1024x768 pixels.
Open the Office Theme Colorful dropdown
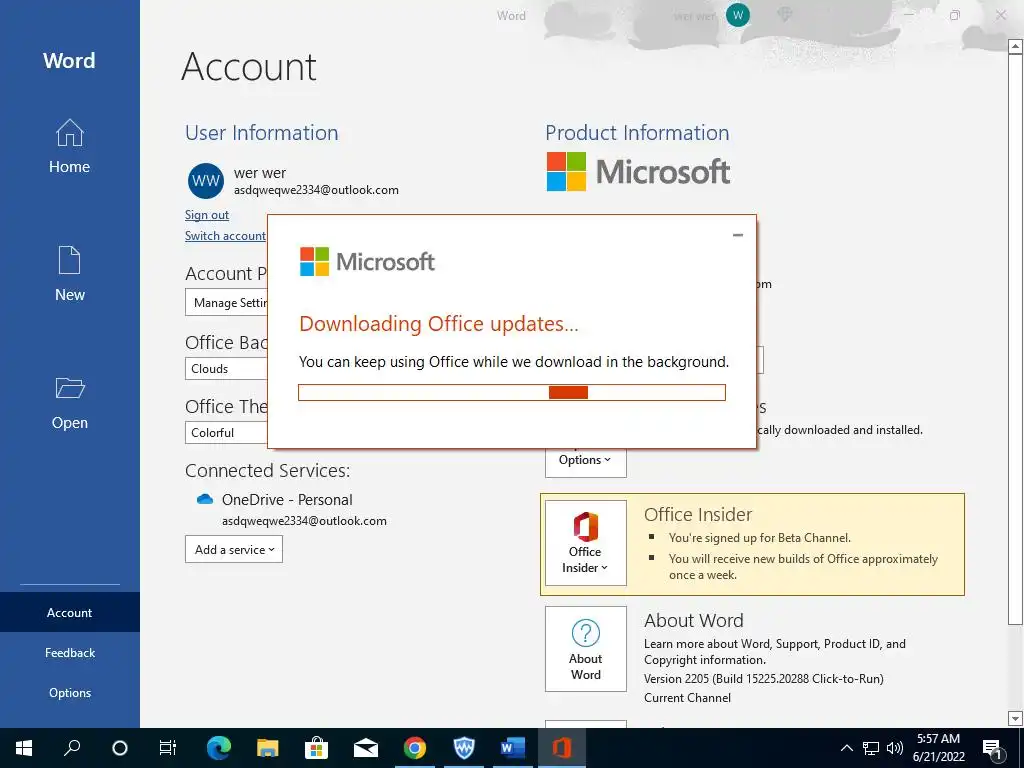[x=227, y=432]
